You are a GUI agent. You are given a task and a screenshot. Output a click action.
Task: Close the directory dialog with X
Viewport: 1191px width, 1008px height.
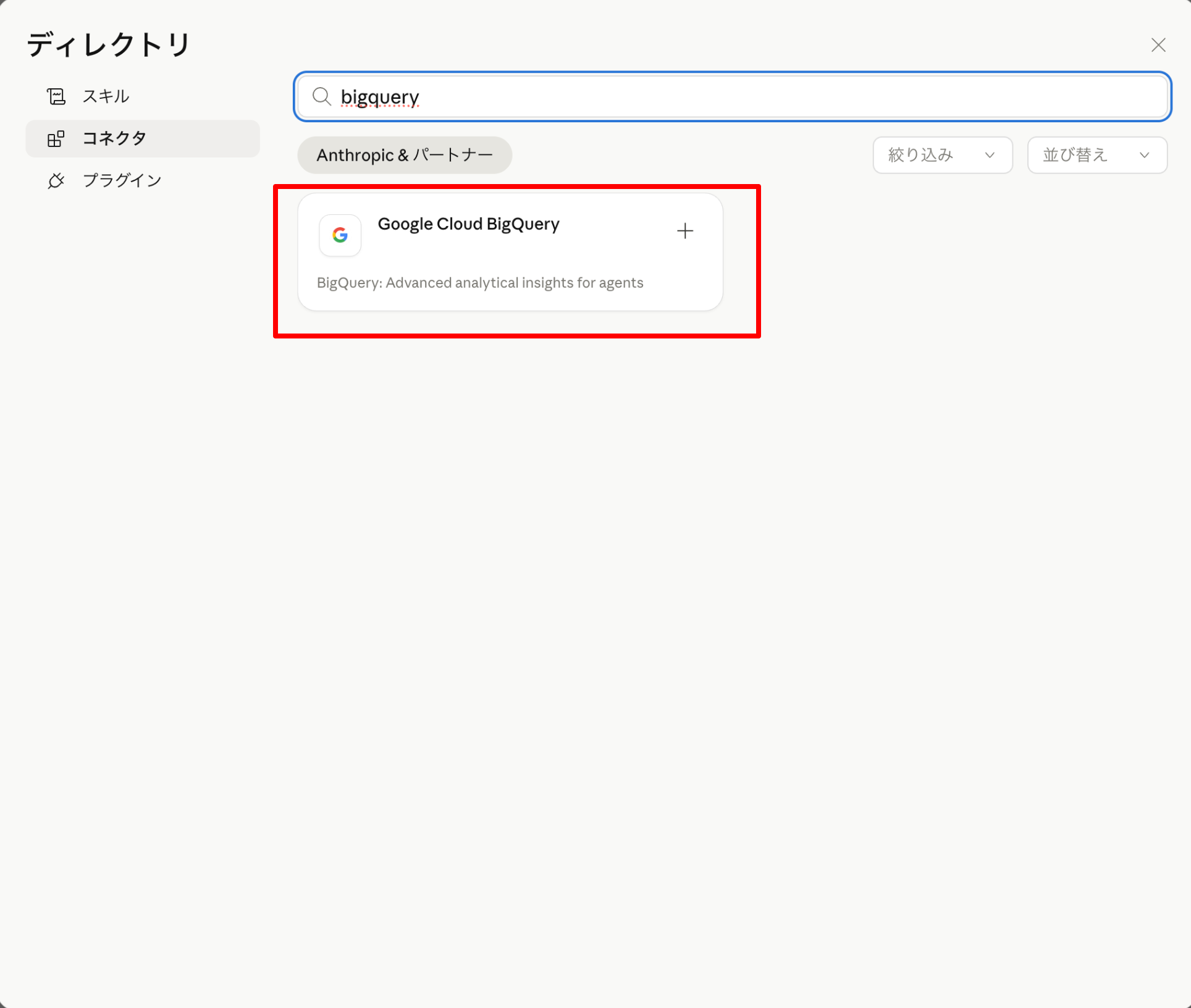(x=1158, y=45)
